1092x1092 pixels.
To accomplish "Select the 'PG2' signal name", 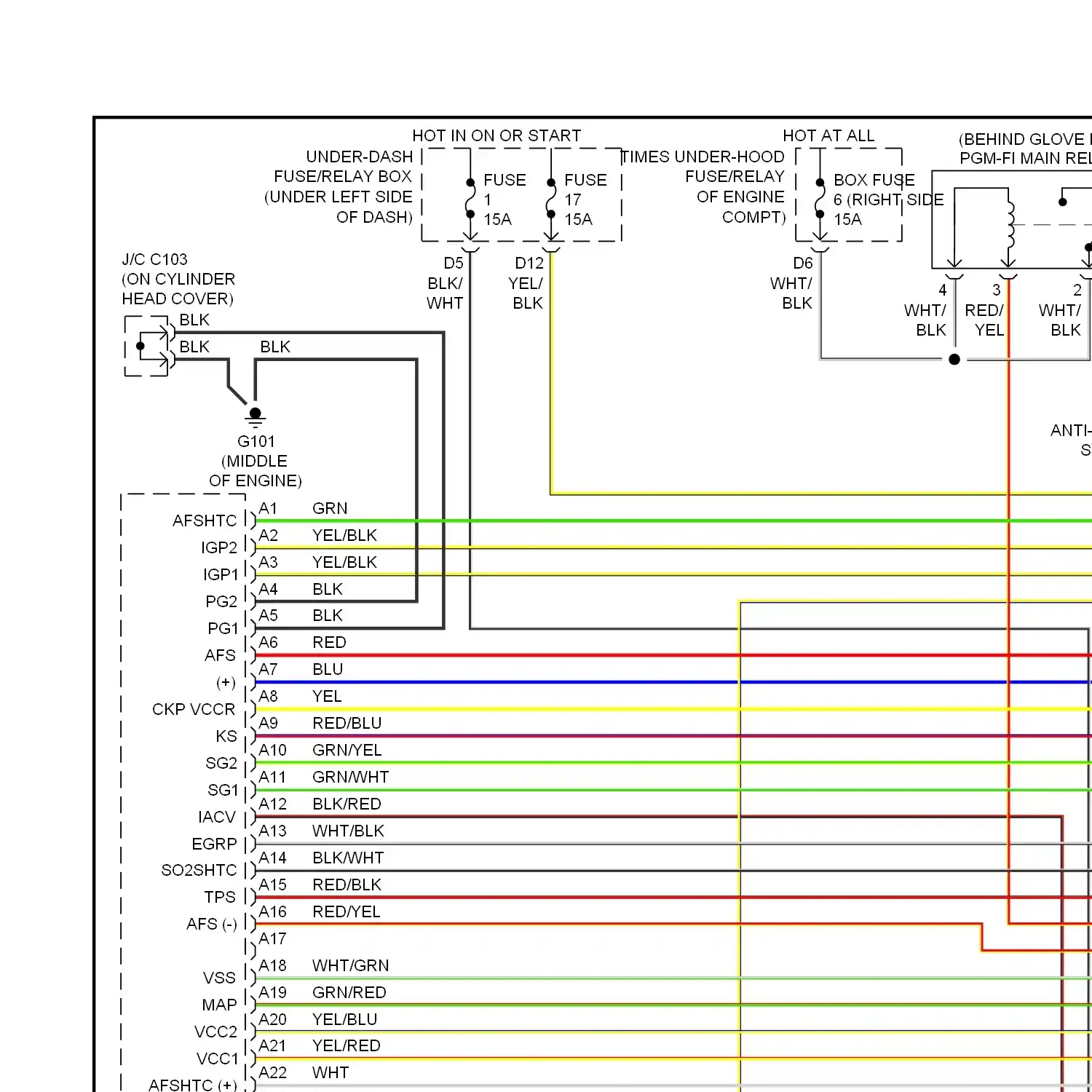I will point(221,601).
